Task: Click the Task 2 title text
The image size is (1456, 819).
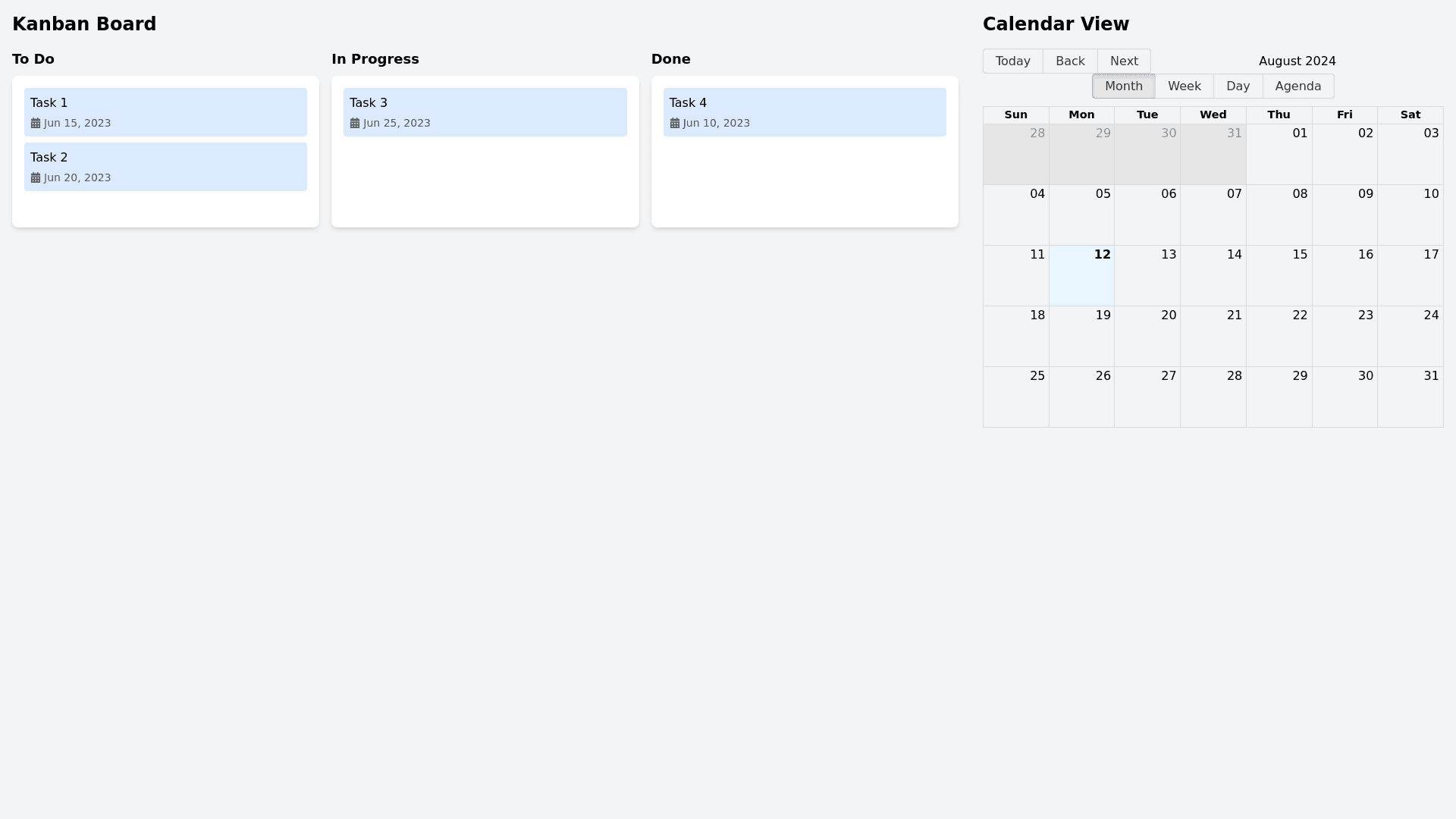Action: (x=49, y=158)
